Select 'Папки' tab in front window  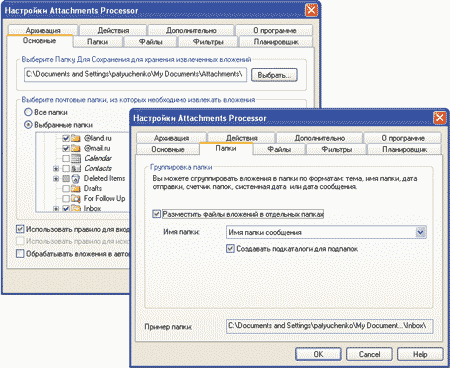pyautogui.click(x=226, y=148)
